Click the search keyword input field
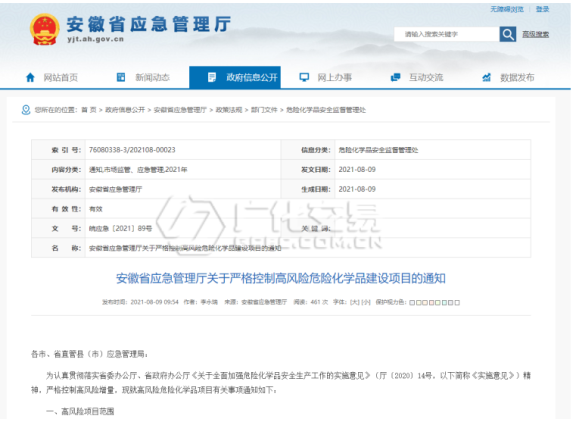Viewport: 576px width, 422px height. tap(446, 34)
